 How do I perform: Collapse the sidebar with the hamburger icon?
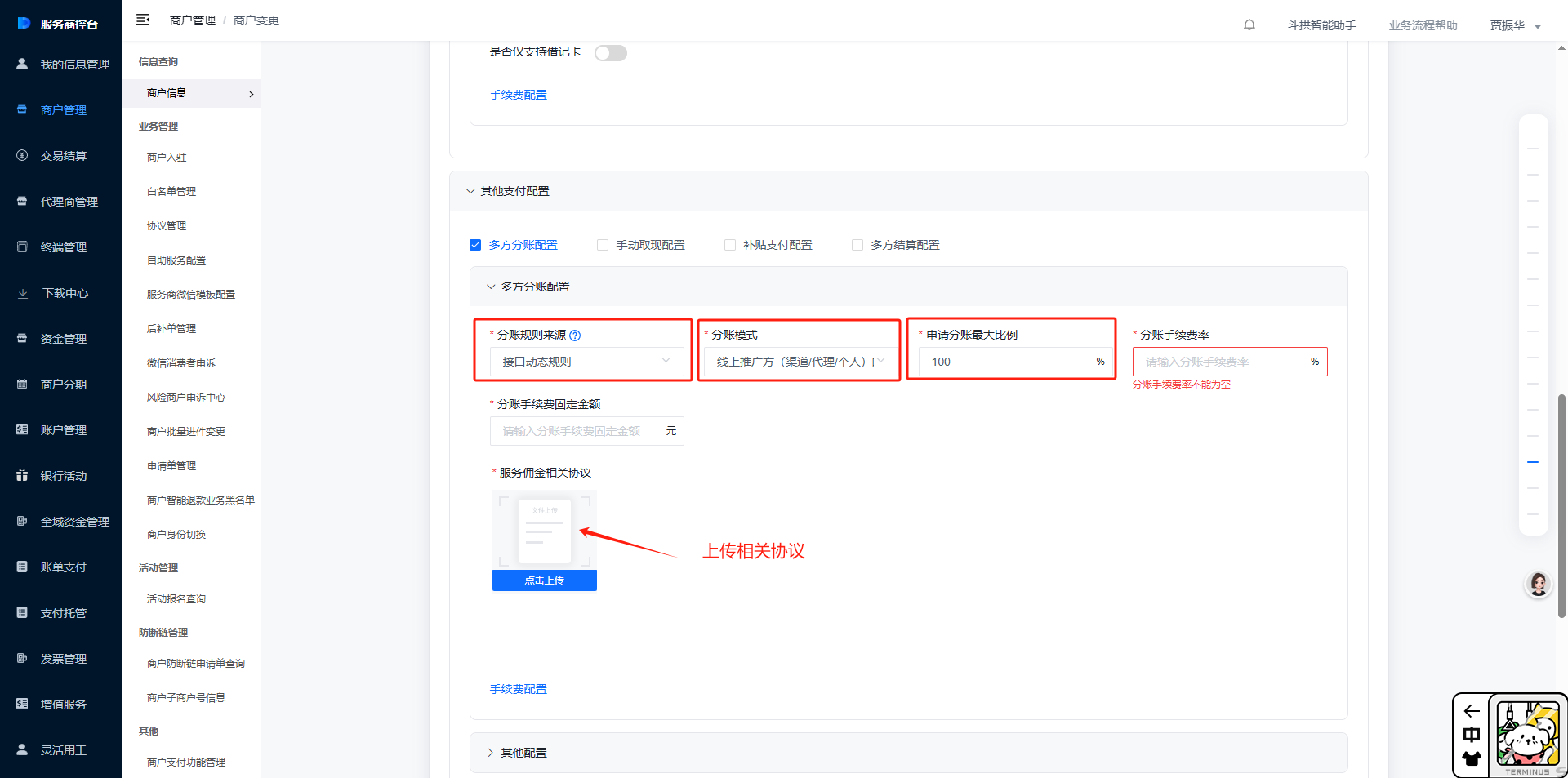(143, 20)
